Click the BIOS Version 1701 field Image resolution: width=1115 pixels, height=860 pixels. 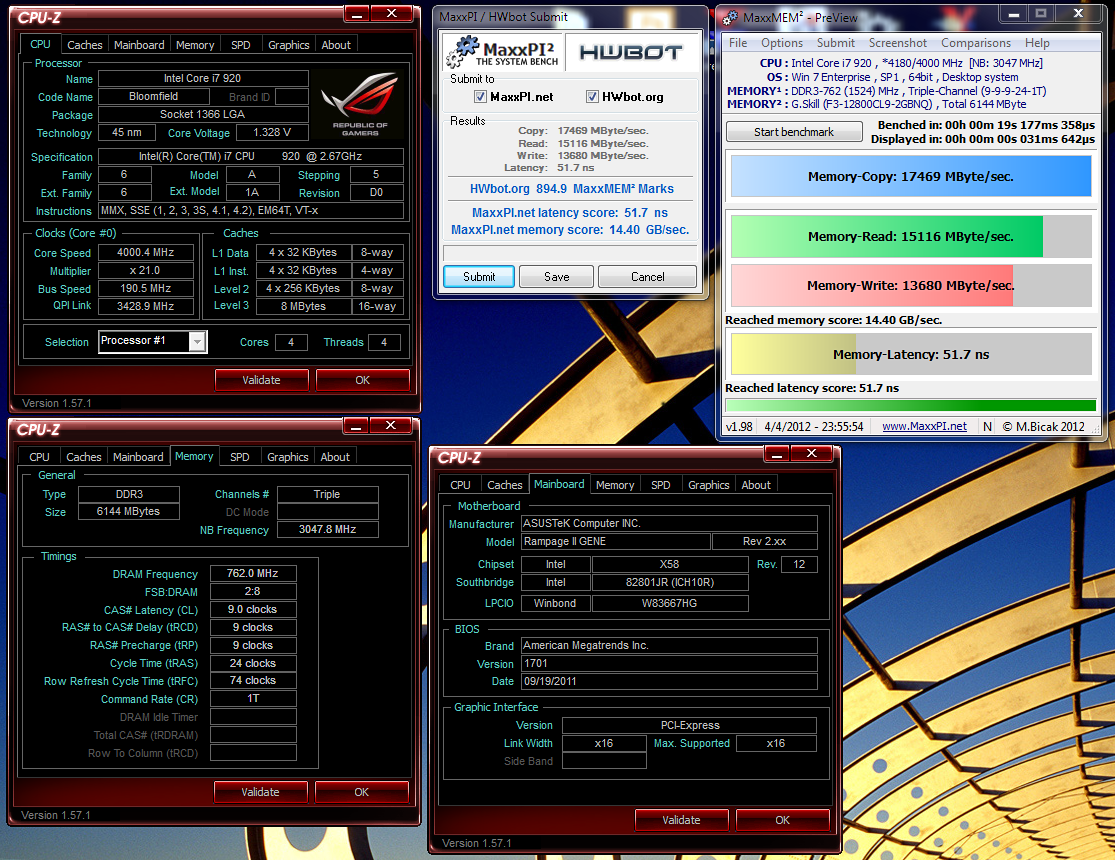click(668, 664)
